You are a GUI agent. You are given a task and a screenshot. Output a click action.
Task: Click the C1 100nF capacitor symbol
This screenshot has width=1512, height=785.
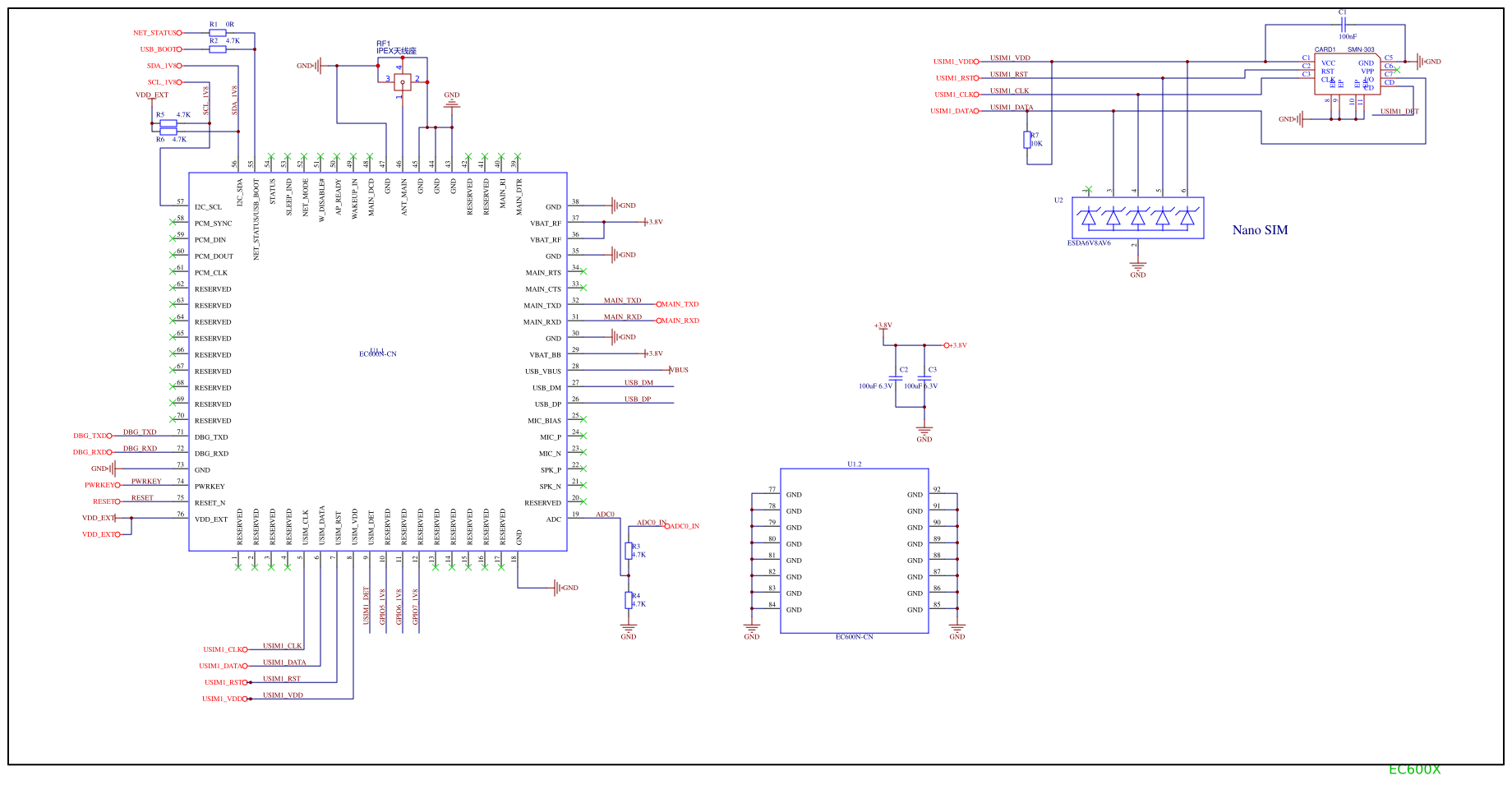point(1343,25)
